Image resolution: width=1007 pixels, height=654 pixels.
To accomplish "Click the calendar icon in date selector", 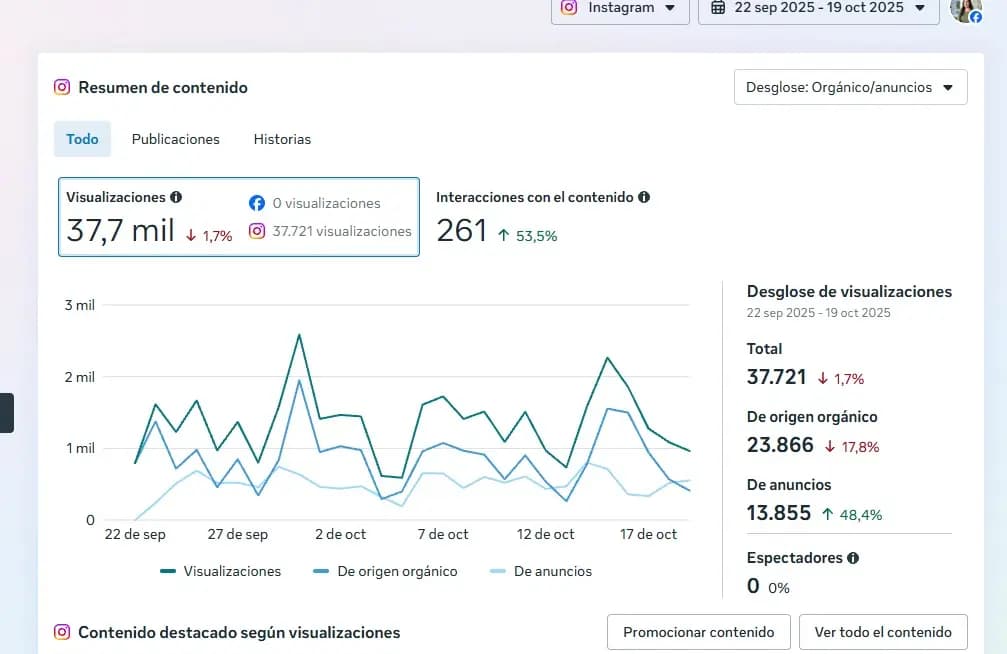I will [x=718, y=8].
